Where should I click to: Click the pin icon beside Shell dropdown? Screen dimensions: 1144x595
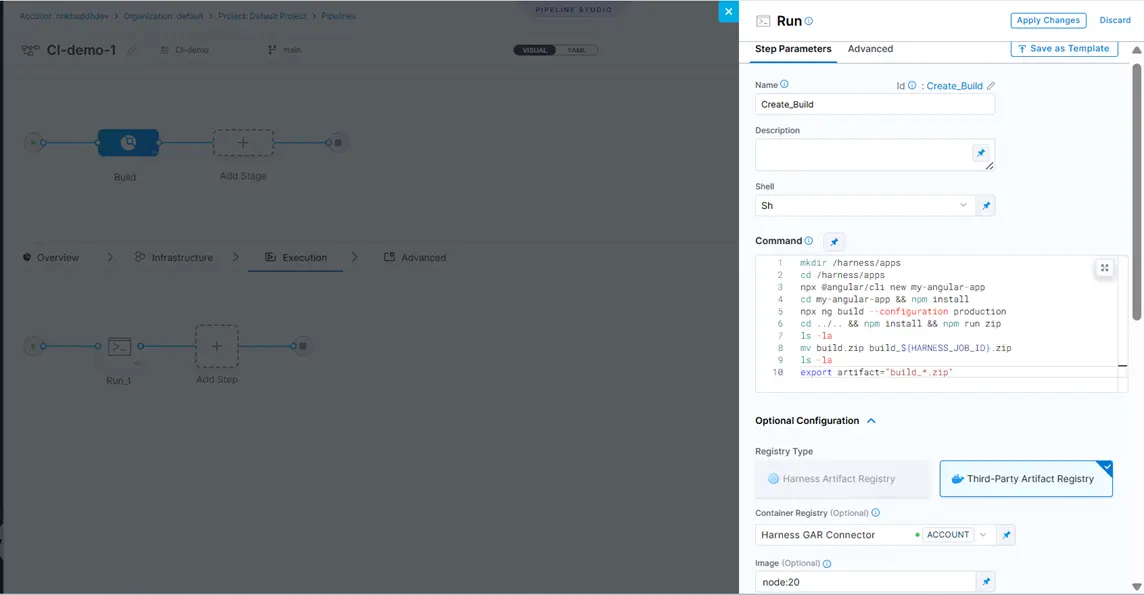[986, 206]
